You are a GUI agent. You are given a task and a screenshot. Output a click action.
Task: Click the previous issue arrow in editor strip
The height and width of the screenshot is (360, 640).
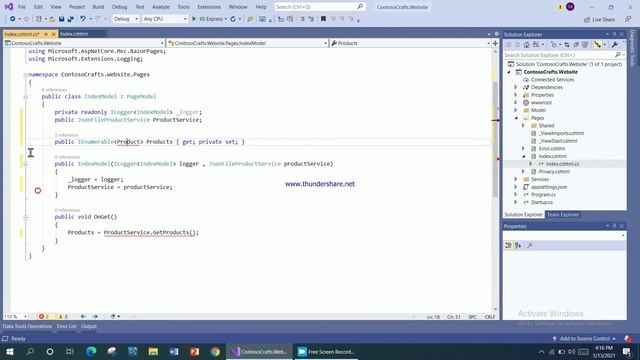click(83, 316)
